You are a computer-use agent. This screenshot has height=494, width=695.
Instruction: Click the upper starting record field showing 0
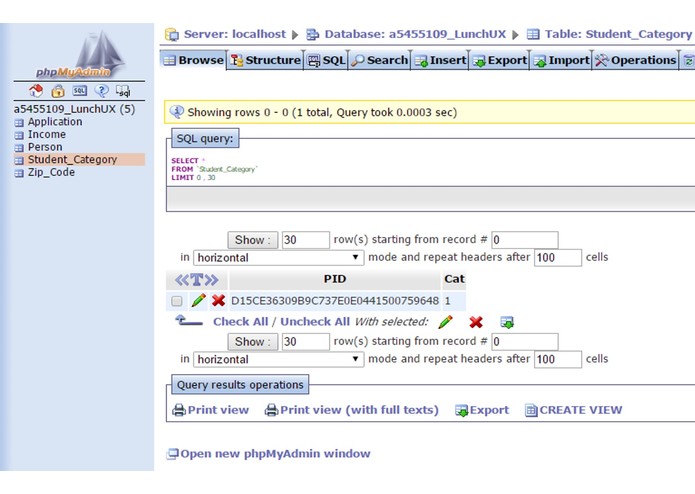point(525,240)
